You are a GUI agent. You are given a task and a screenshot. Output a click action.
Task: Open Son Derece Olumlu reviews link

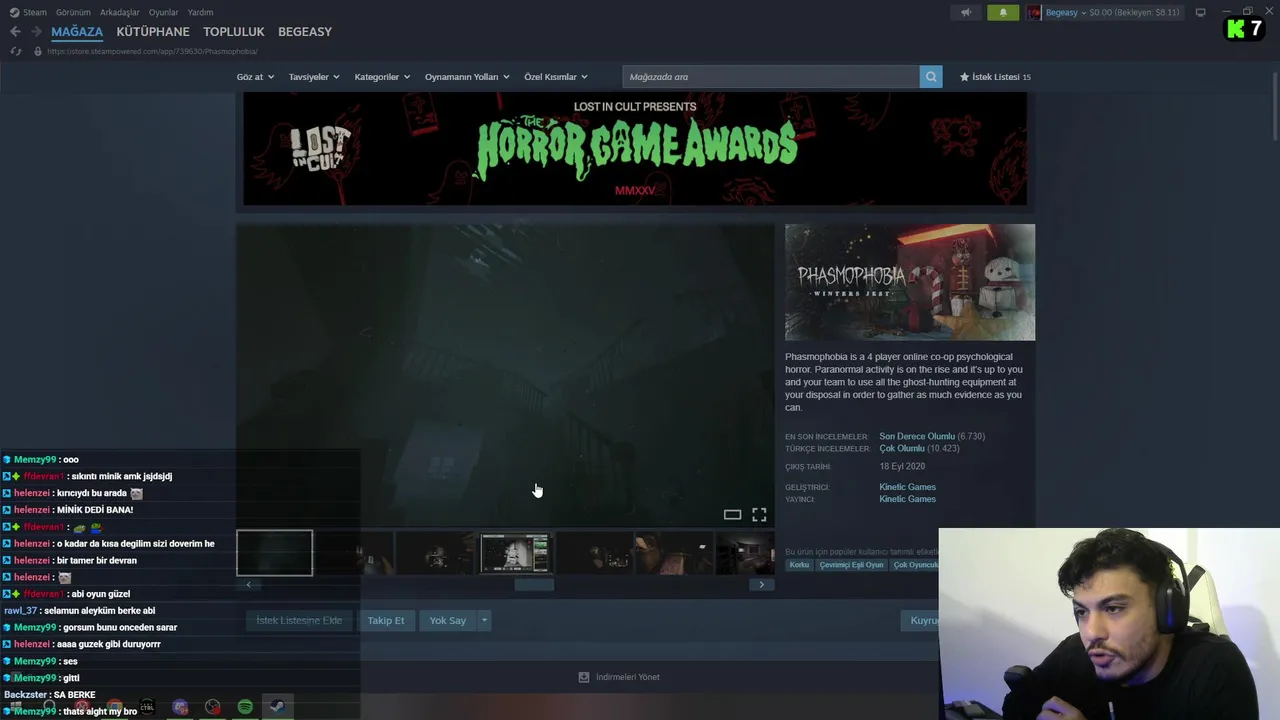click(917, 436)
